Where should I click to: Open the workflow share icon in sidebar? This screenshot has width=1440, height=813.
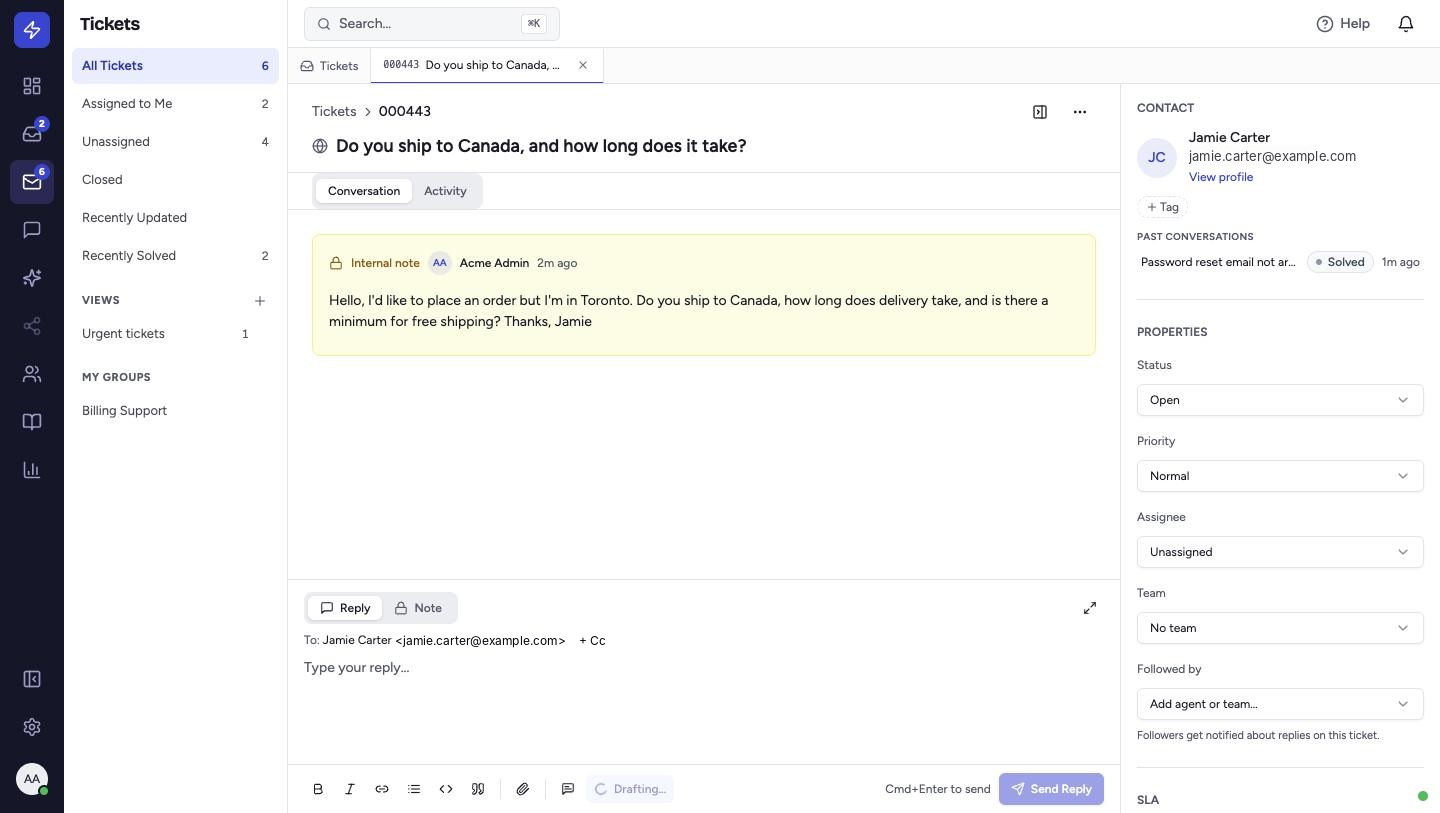click(32, 326)
